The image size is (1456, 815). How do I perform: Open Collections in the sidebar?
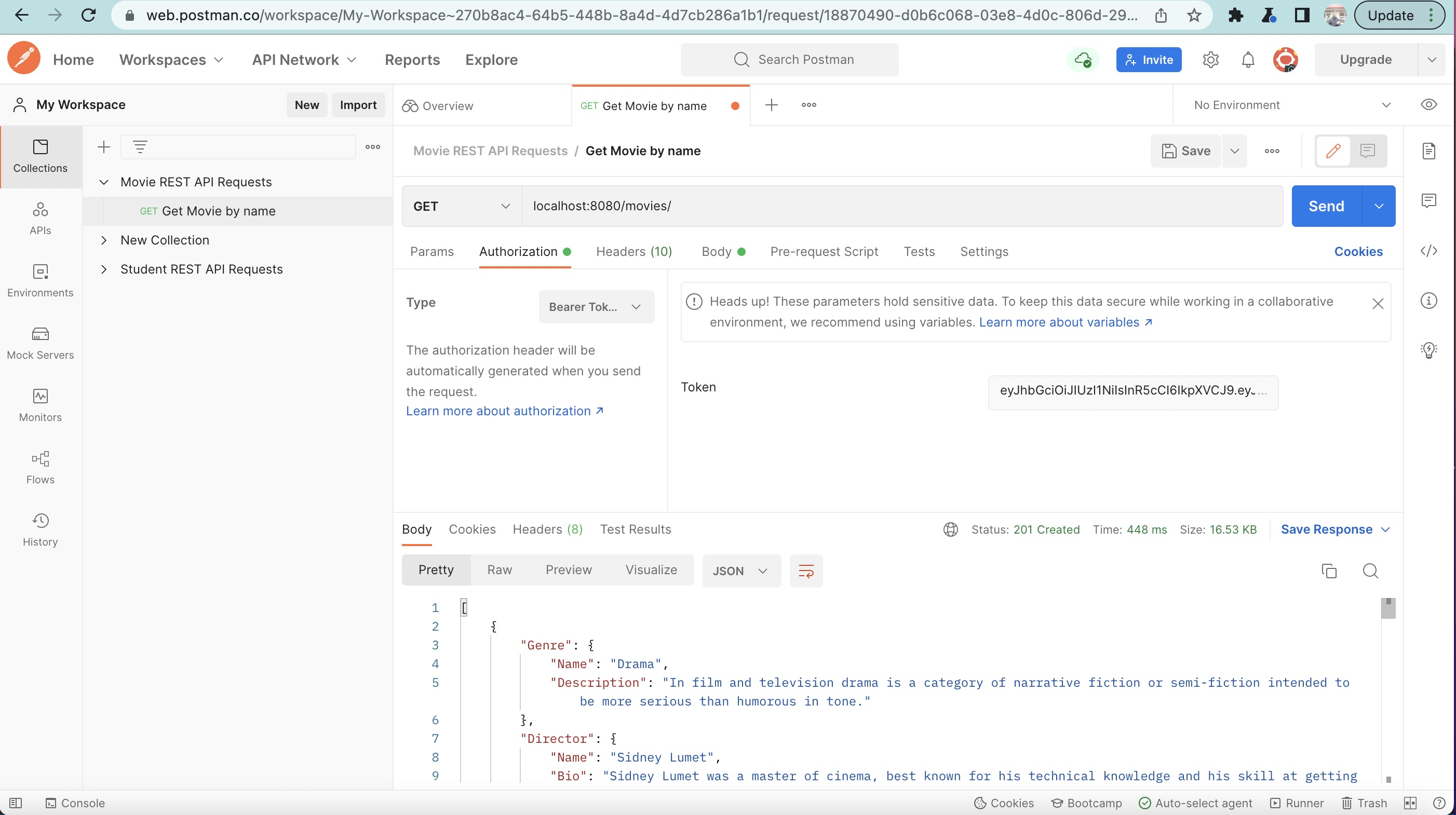40,156
